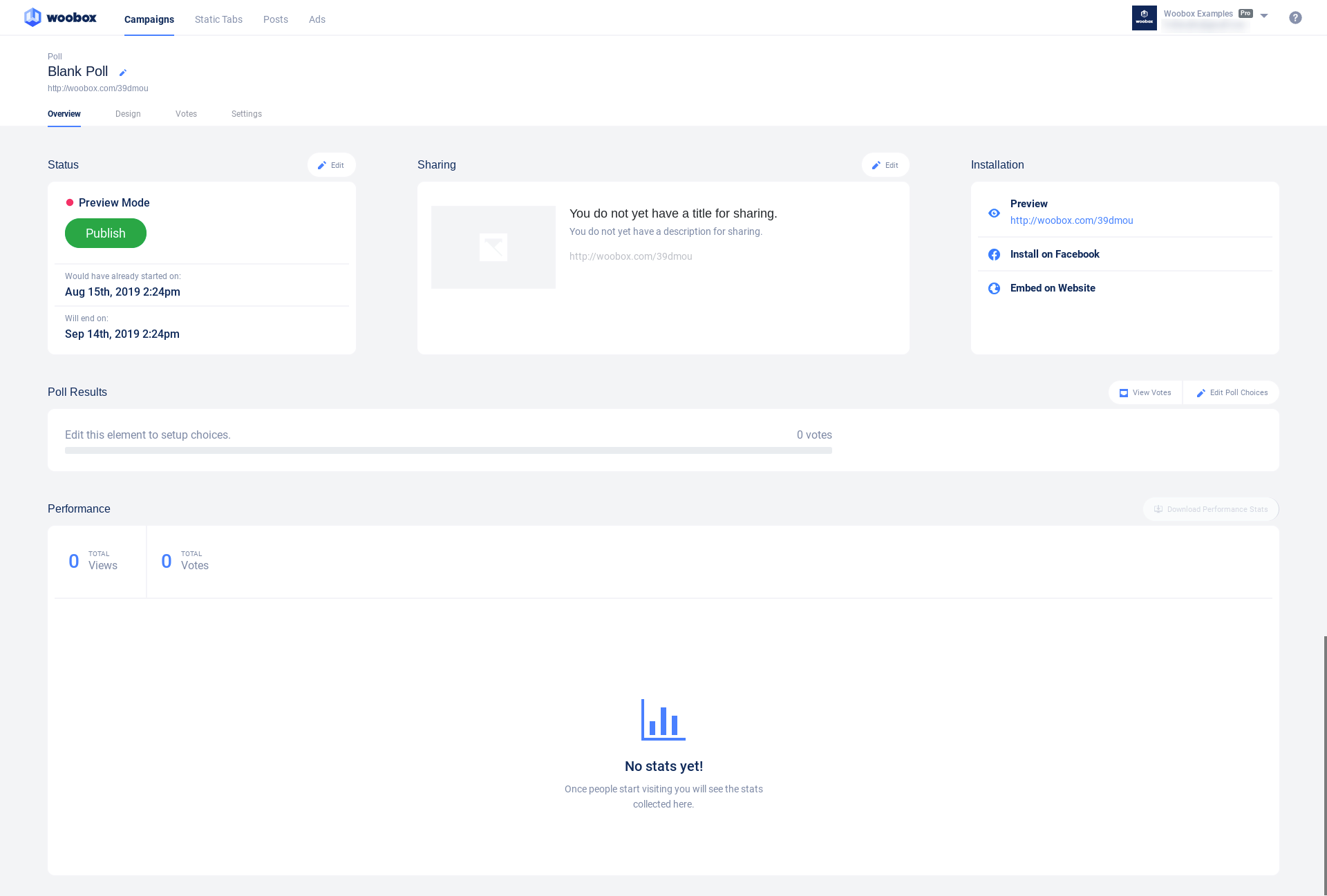Select Embed on Website

point(1053,288)
